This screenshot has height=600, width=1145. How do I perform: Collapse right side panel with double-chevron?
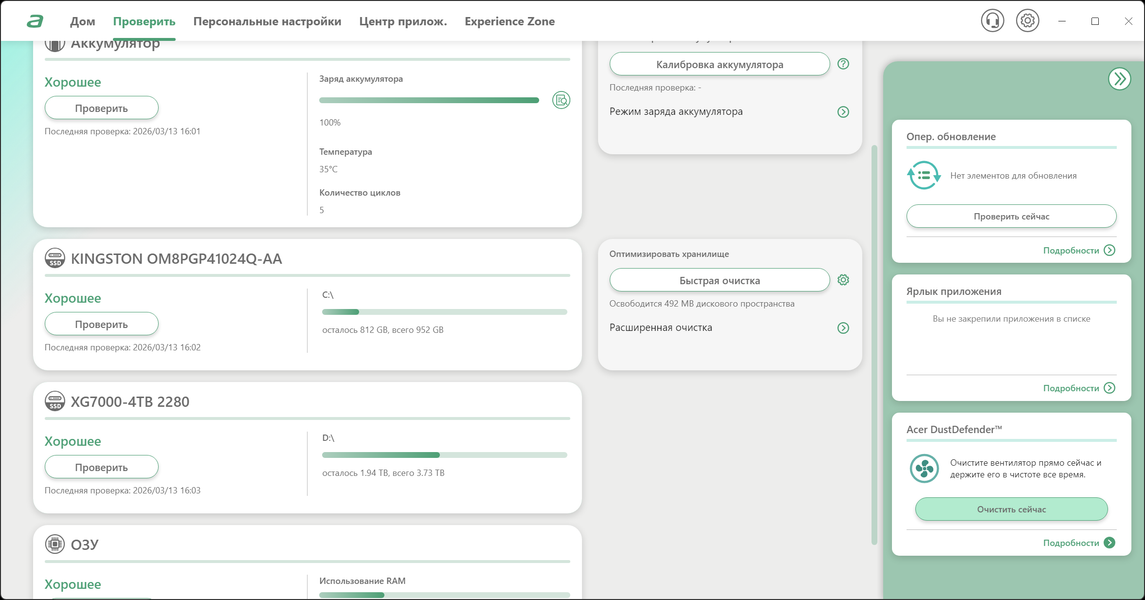tap(1119, 78)
